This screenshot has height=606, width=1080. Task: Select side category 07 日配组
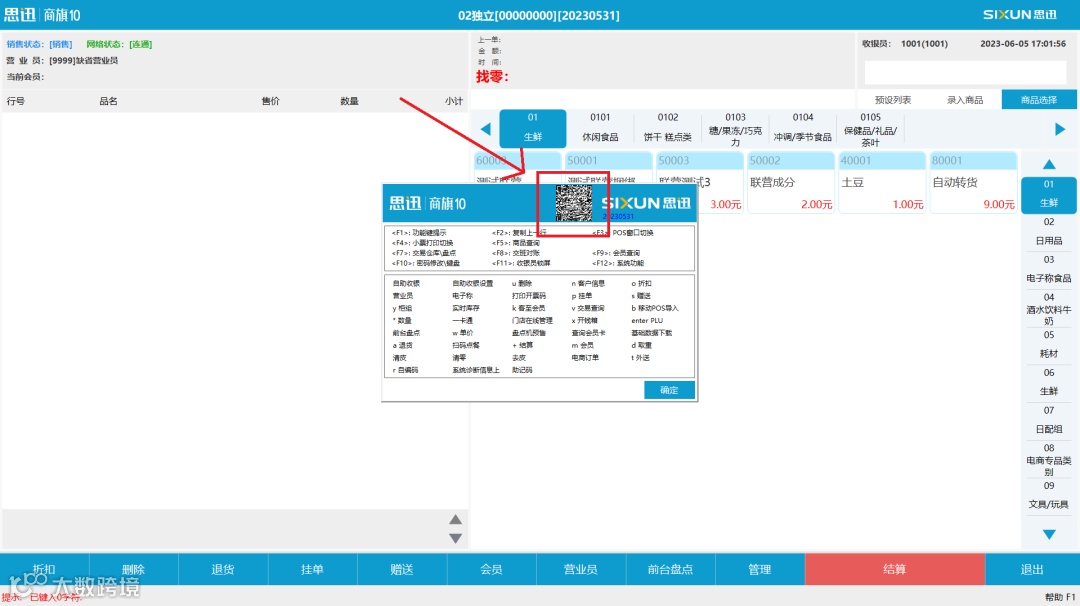pos(1048,419)
